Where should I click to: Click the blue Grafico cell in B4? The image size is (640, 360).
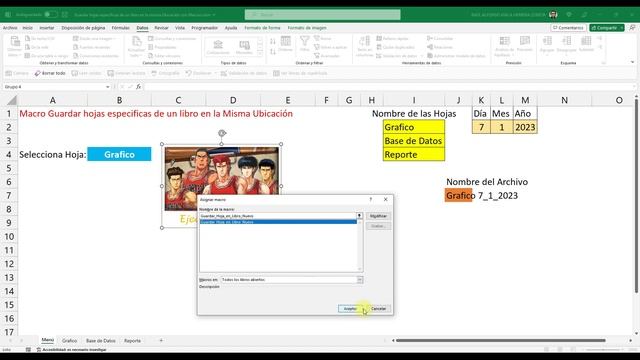coord(119,154)
